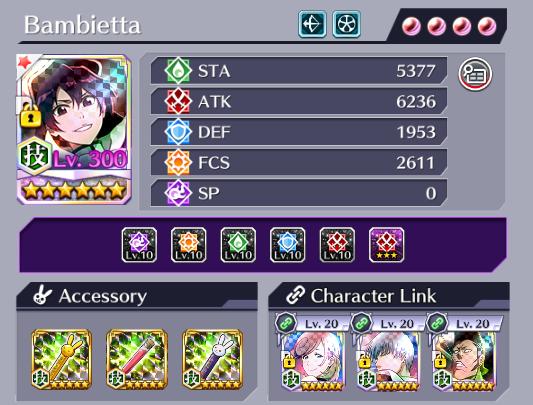This screenshot has height=405, width=533.
Task: Select the three-star ATK bonus slot
Action: pyautogui.click(x=386, y=245)
